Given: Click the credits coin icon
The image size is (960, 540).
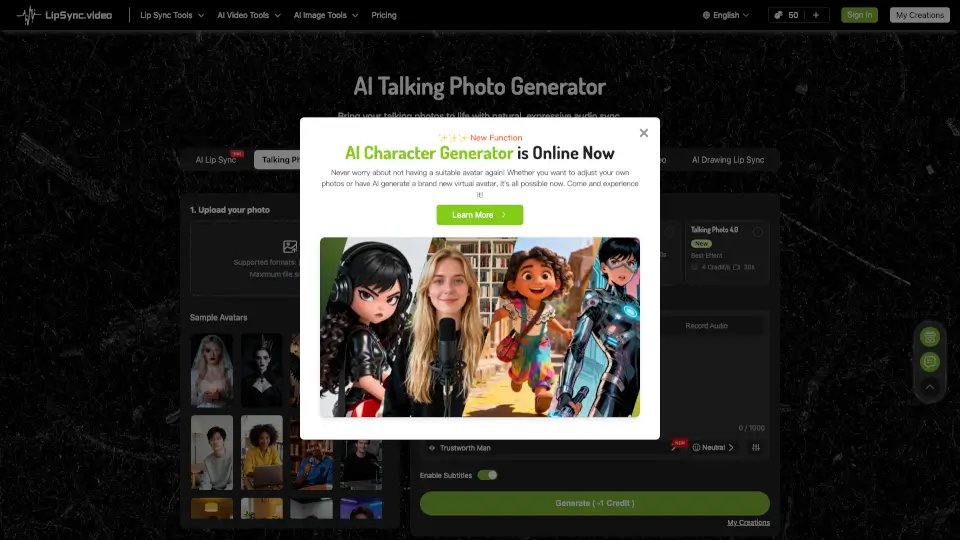Looking at the screenshot, I should click(x=776, y=15).
